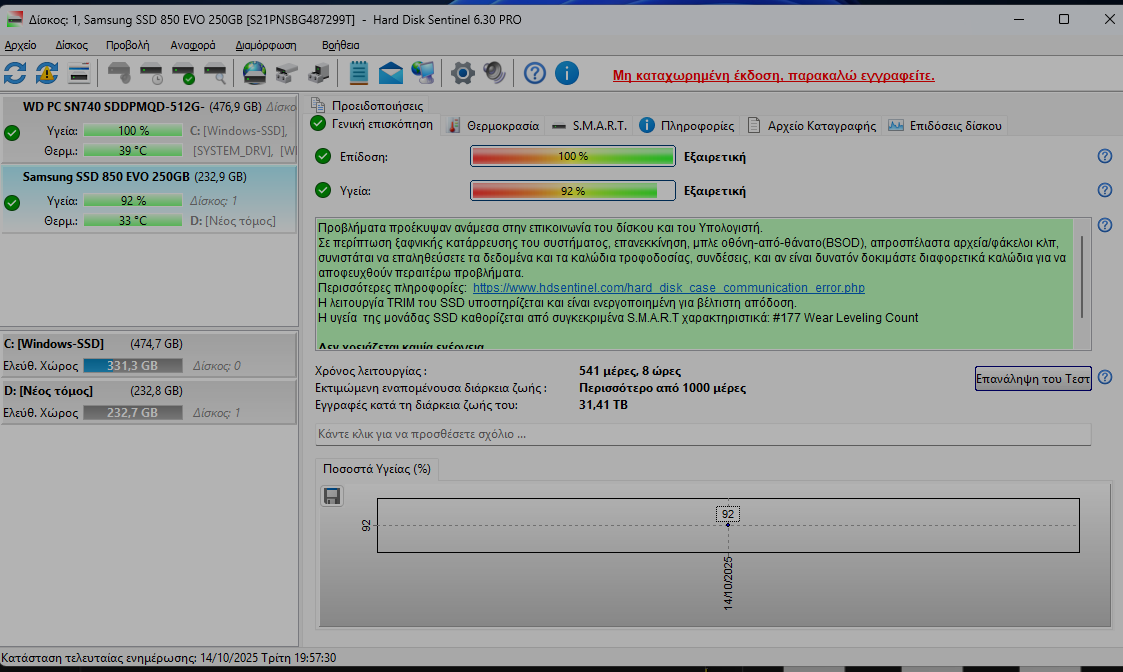Image resolution: width=1123 pixels, height=672 pixels.
Task: Click the unregistered version red warning link
Action: (773, 75)
